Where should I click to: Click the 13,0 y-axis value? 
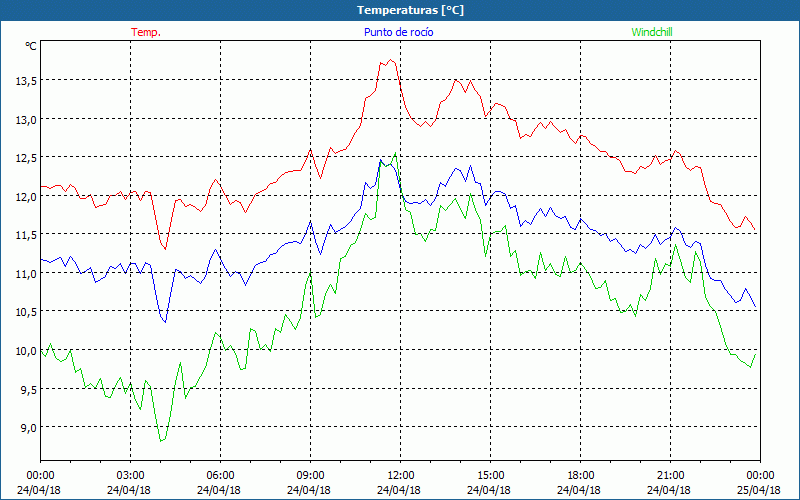click(26, 119)
